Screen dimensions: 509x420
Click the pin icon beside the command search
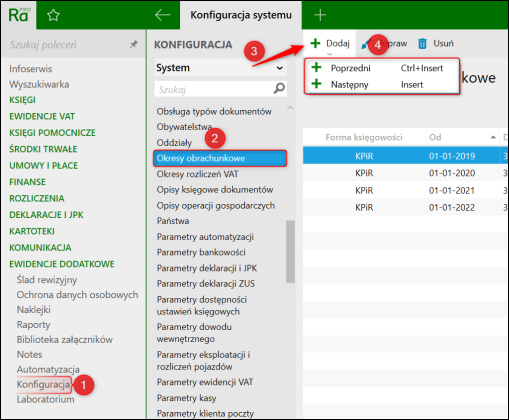click(x=134, y=44)
